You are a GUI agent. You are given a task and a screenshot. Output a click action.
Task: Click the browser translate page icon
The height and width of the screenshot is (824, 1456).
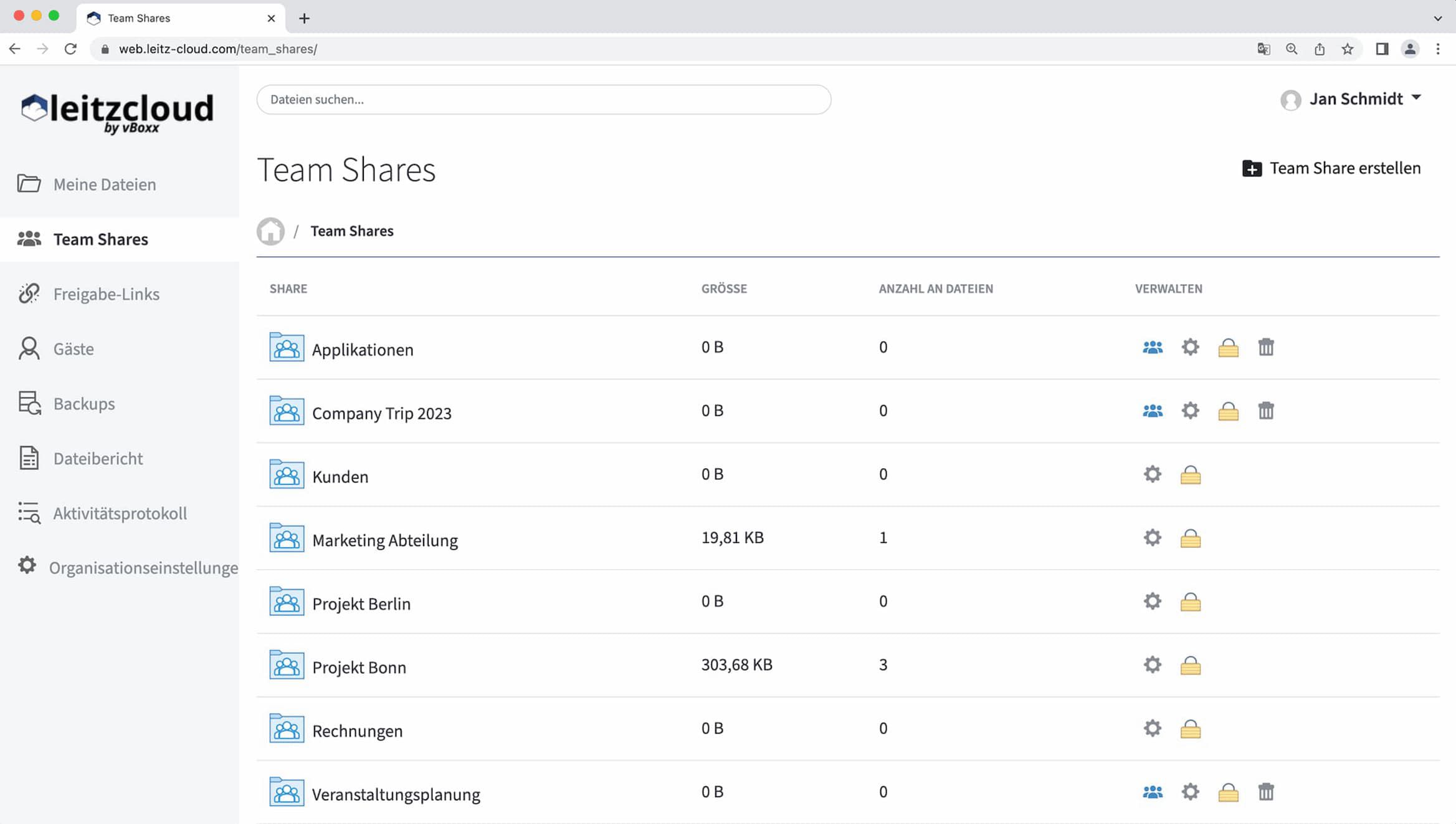pos(1263,49)
